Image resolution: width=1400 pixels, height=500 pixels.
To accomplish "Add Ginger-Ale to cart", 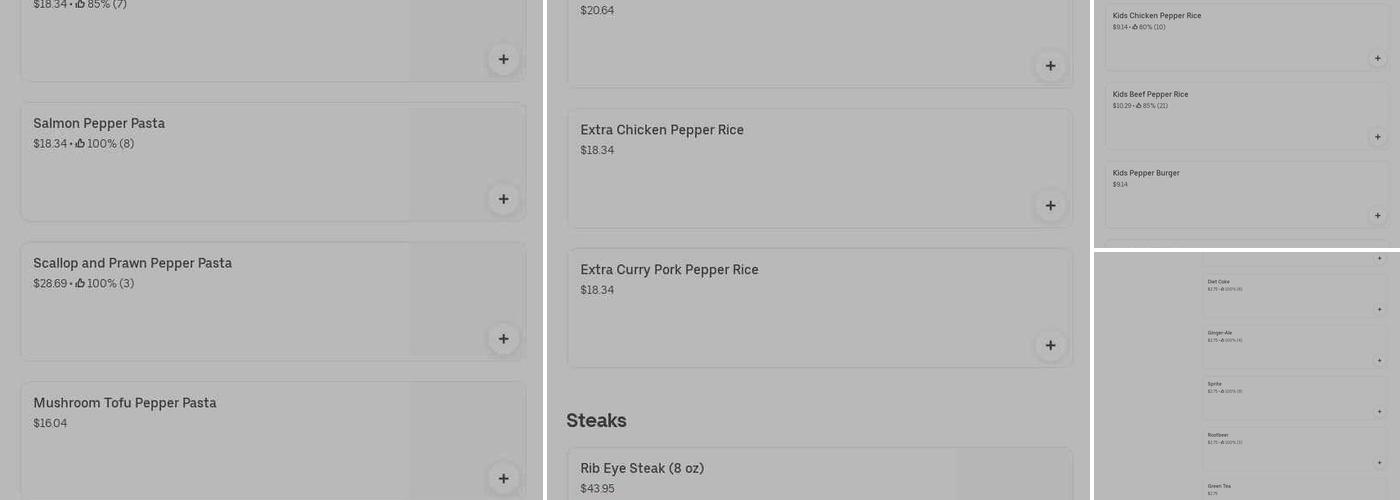I will point(1380,360).
